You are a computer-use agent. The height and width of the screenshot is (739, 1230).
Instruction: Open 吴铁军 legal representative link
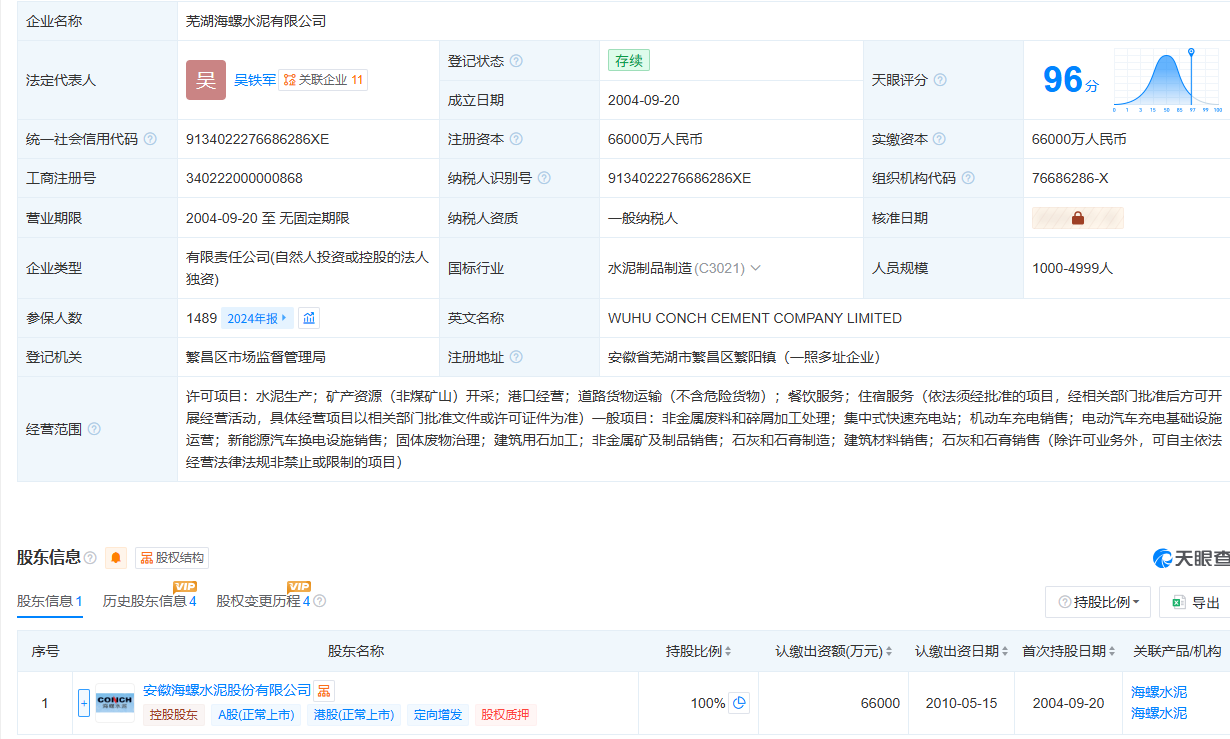coord(255,80)
